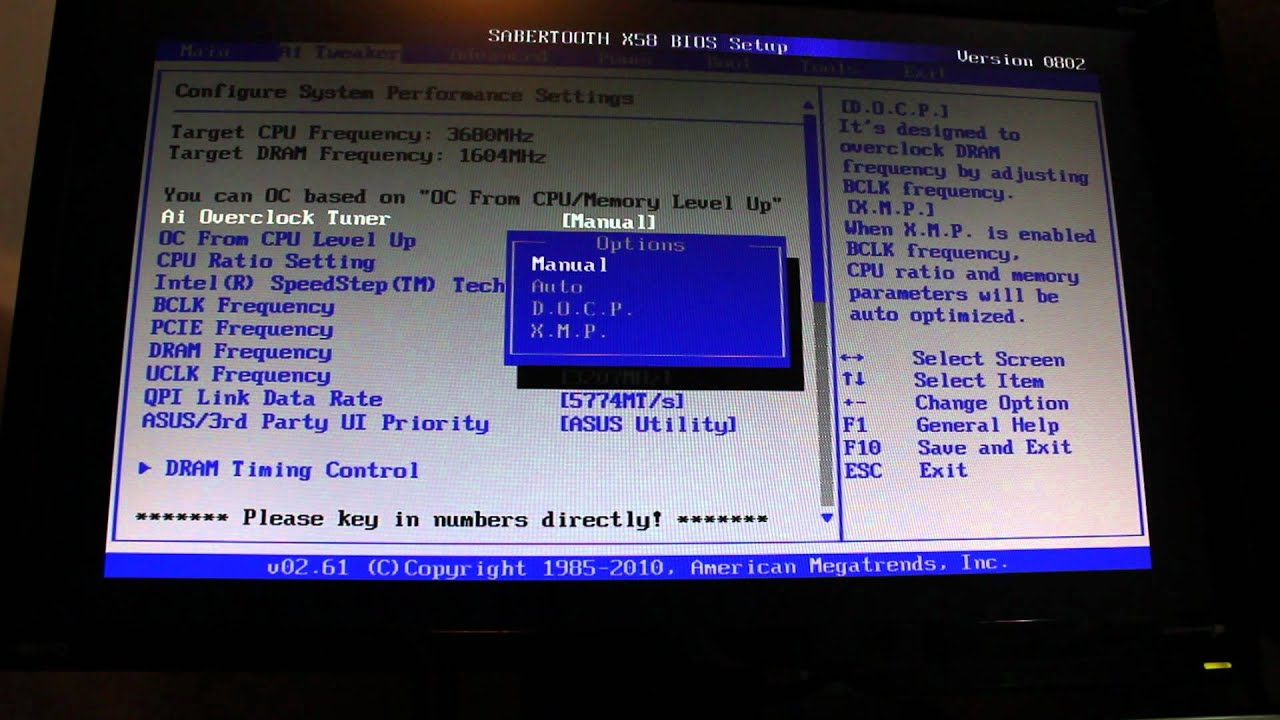
Task: Select OC From CPU Level Up
Action: 287,240
